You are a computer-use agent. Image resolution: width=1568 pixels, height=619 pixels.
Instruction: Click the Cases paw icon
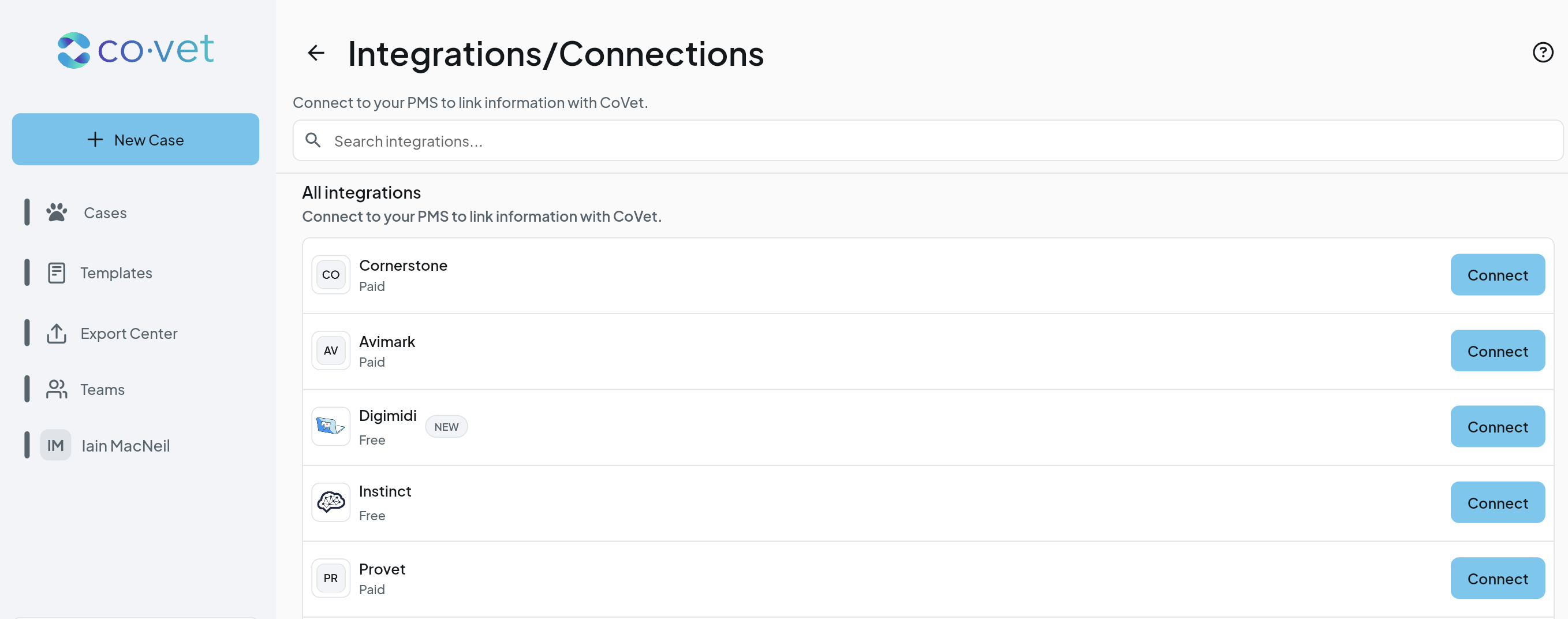point(57,212)
